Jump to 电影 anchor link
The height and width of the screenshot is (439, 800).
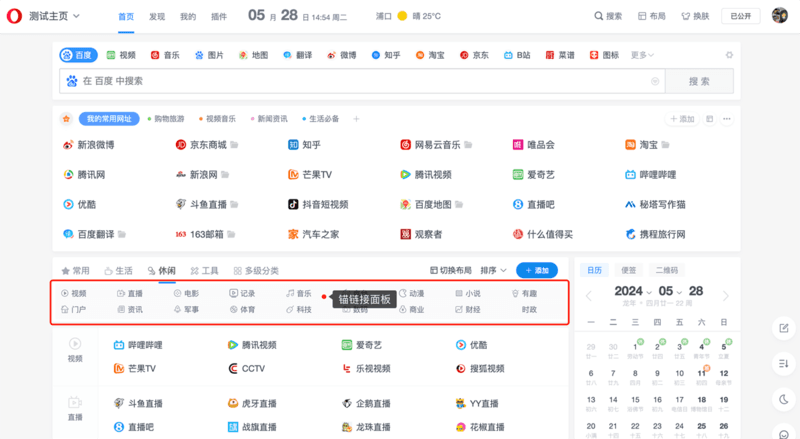186,294
